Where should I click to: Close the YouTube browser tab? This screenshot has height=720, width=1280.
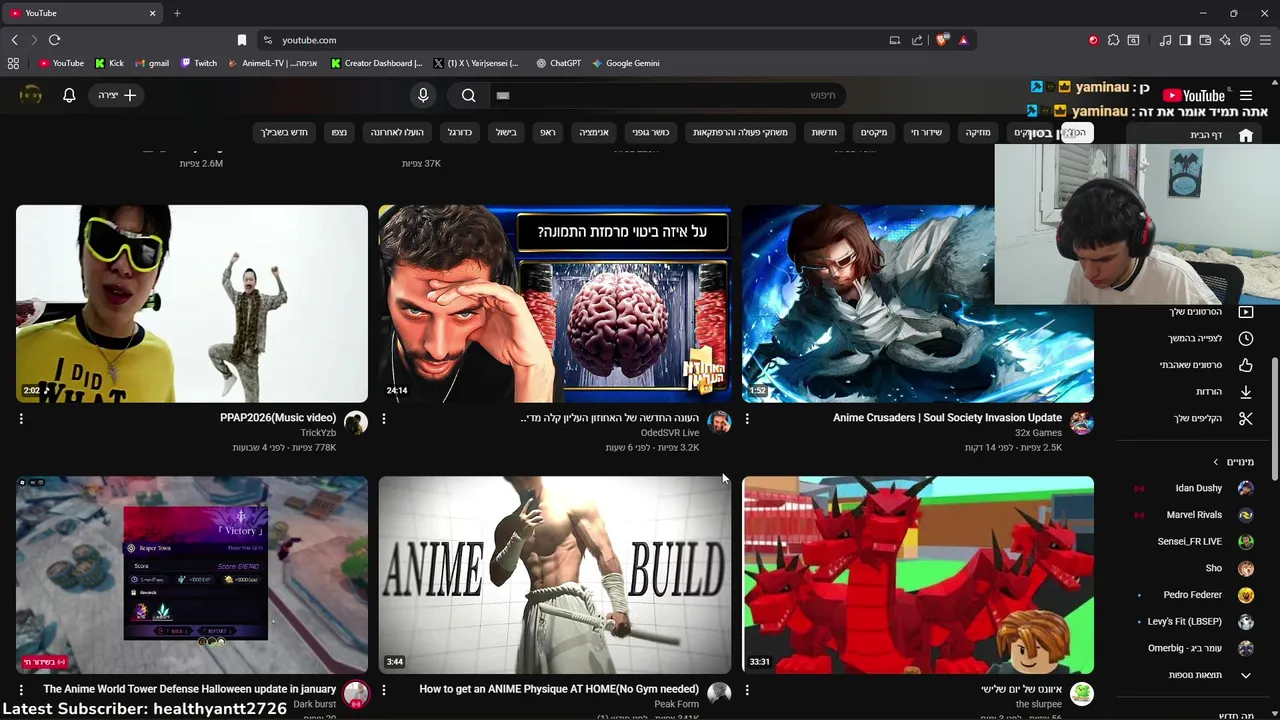[x=153, y=13]
